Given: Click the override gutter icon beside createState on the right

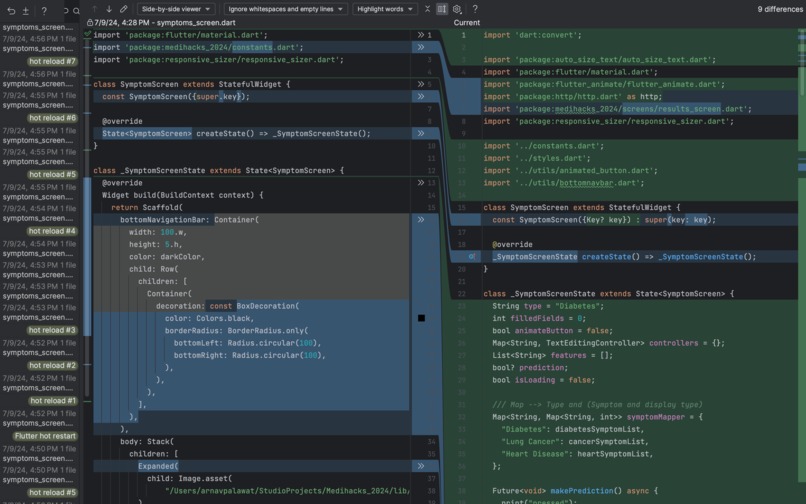Looking at the screenshot, I should click(471, 257).
